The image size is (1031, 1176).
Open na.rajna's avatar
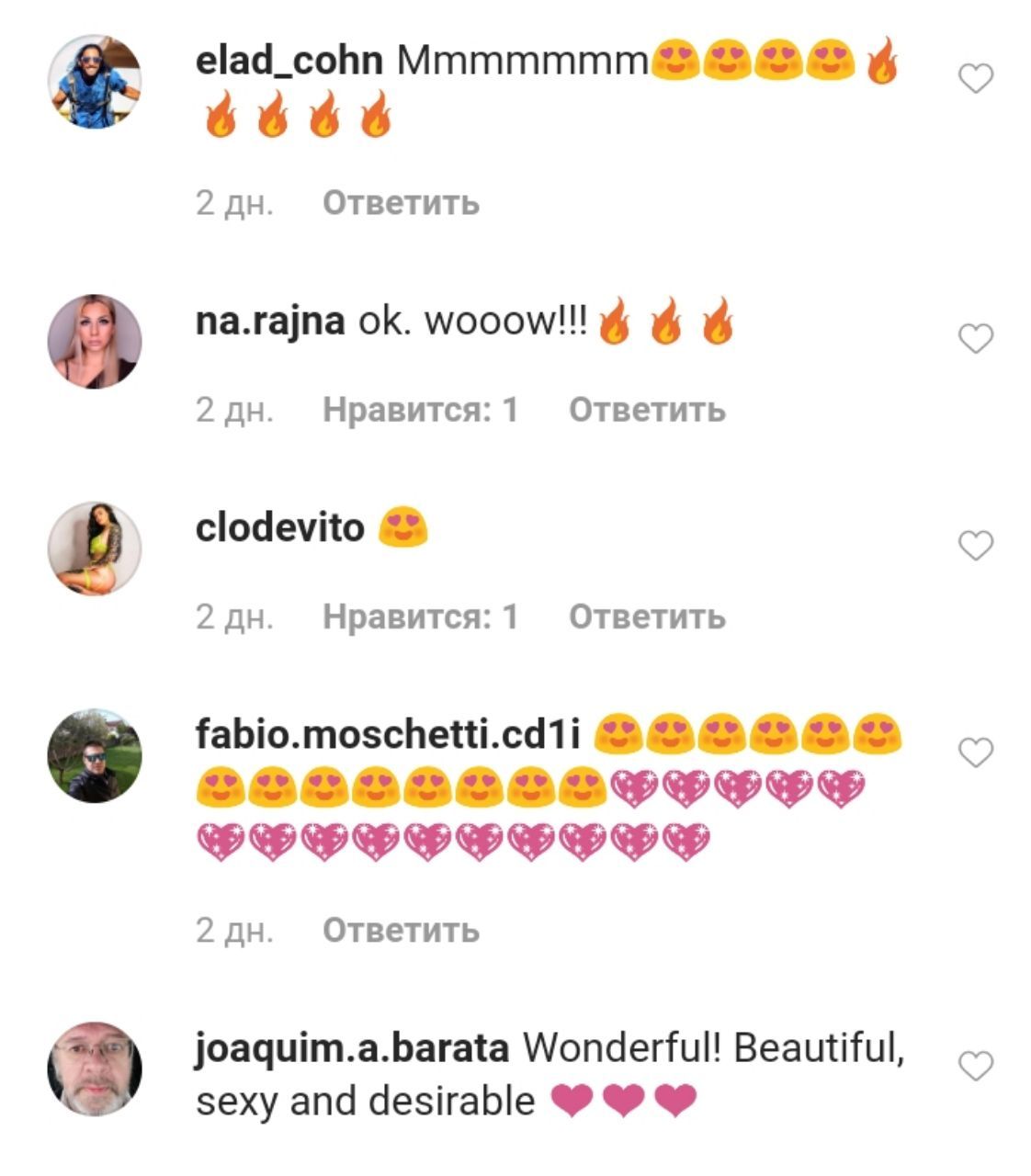pyautogui.click(x=95, y=342)
